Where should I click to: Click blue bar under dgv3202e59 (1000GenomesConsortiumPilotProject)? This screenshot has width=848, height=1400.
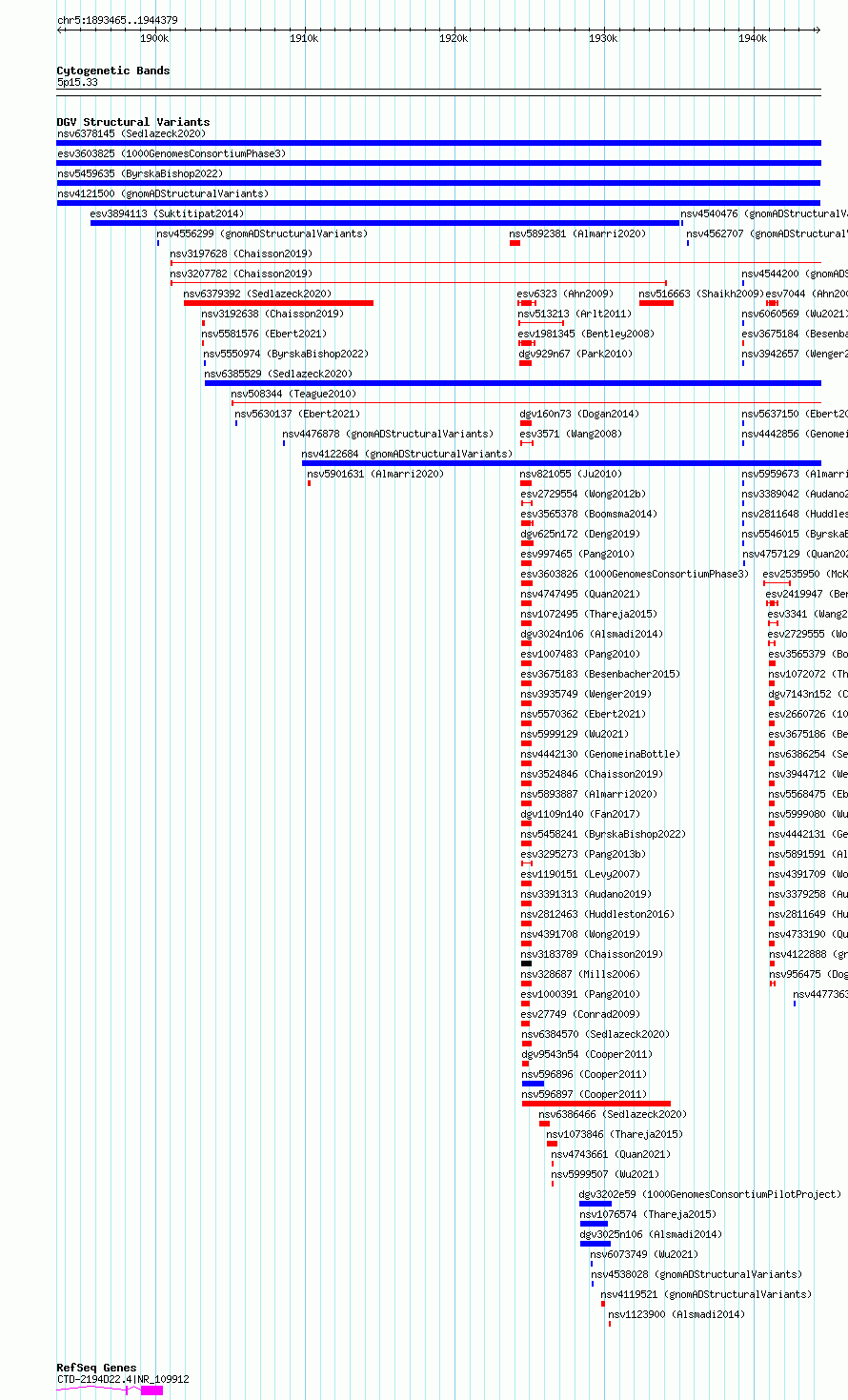pos(596,1204)
